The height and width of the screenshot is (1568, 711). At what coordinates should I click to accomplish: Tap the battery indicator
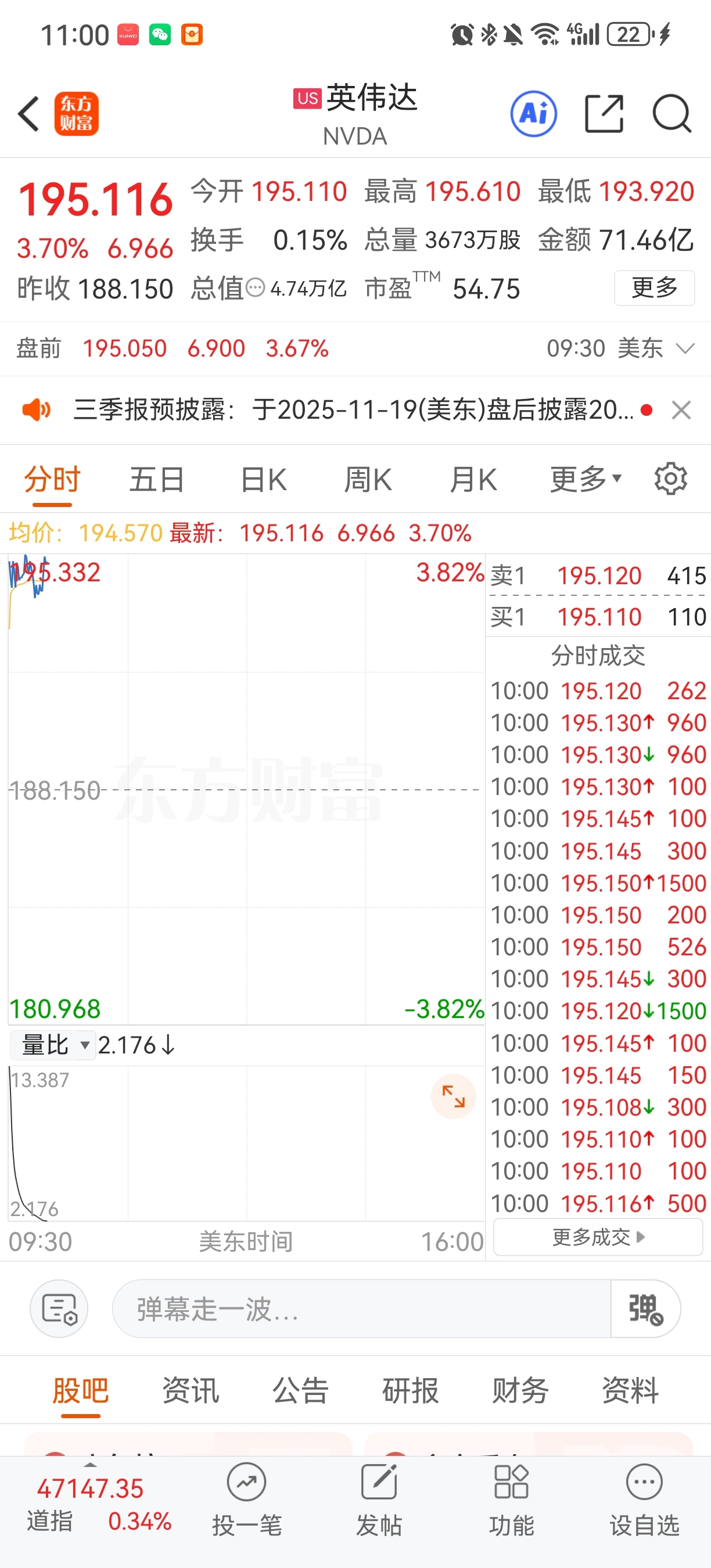tap(631, 35)
